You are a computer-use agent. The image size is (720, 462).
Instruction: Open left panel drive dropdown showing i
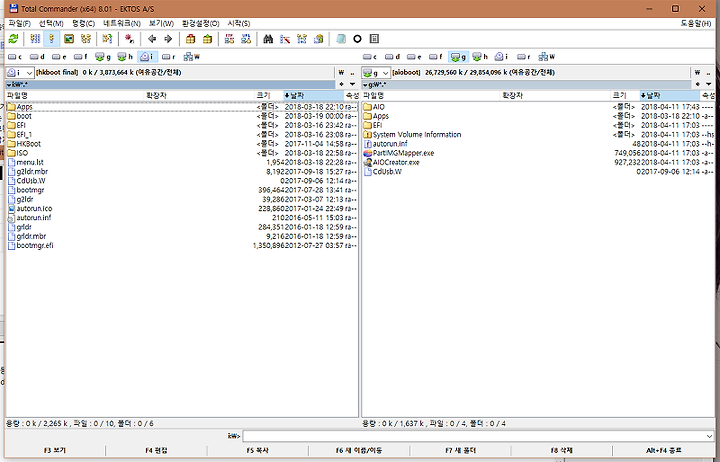coord(20,73)
